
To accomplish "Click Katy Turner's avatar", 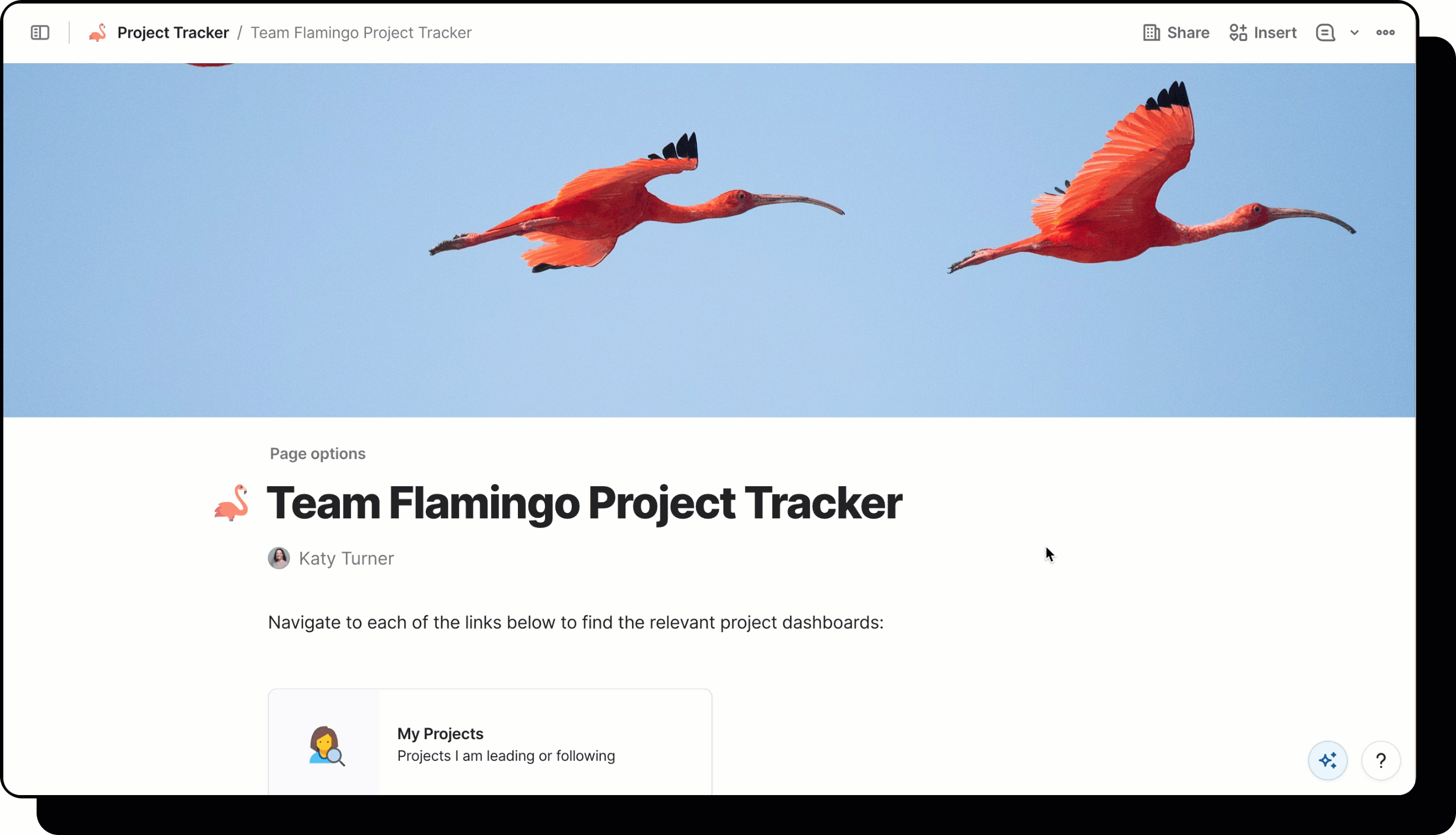I will click(279, 558).
